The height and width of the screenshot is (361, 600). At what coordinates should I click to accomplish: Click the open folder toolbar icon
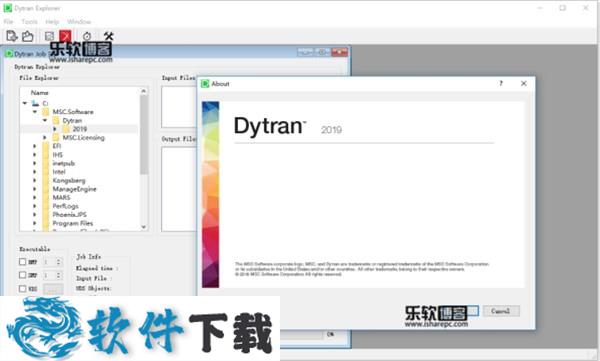[28, 36]
